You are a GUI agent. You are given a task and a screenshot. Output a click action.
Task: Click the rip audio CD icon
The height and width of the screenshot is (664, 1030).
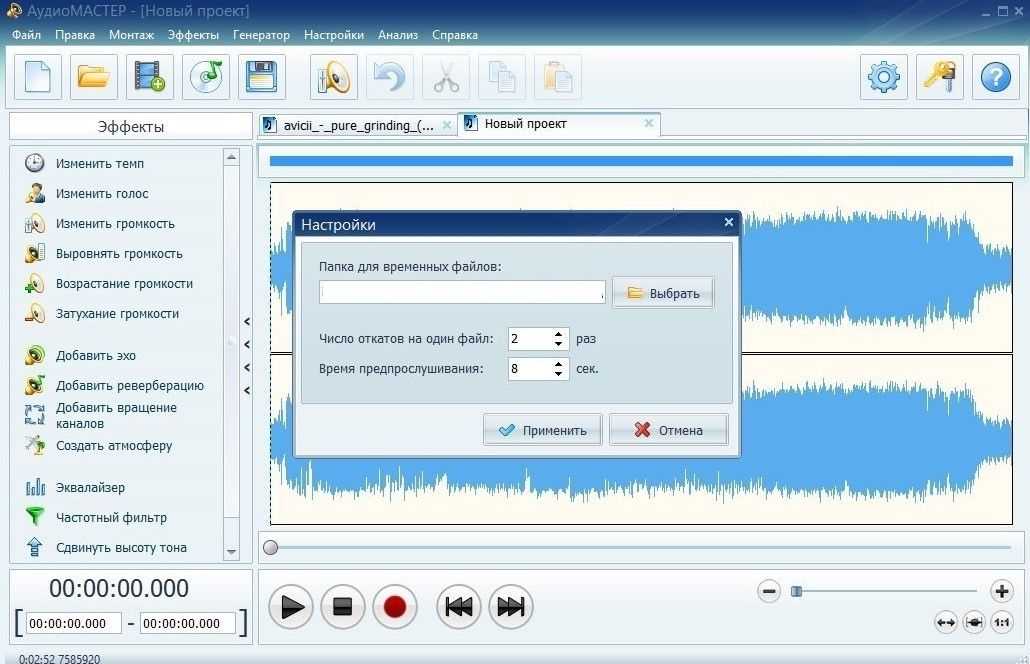pyautogui.click(x=206, y=77)
